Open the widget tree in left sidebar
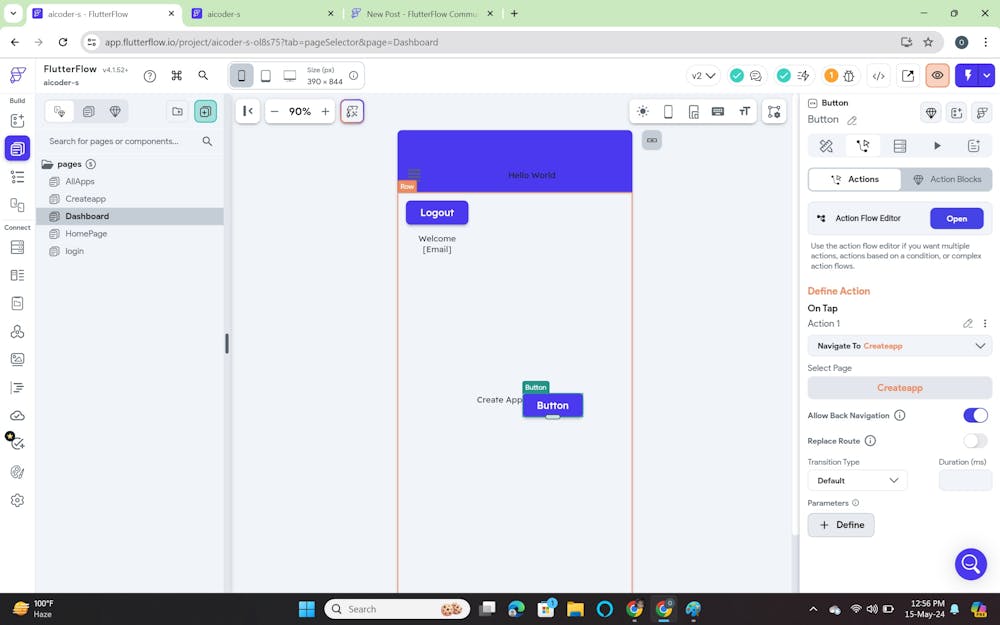1000x625 pixels. click(17, 177)
